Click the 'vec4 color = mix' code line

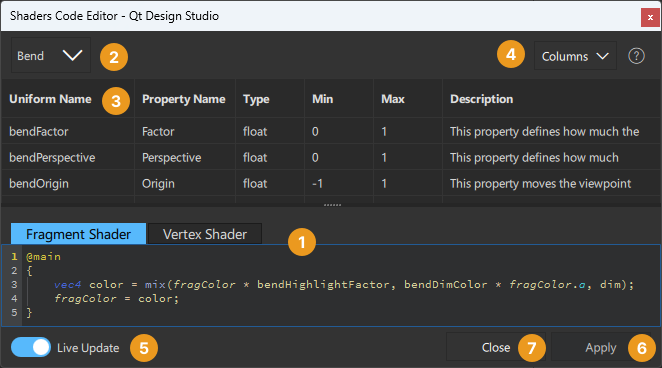point(344,284)
